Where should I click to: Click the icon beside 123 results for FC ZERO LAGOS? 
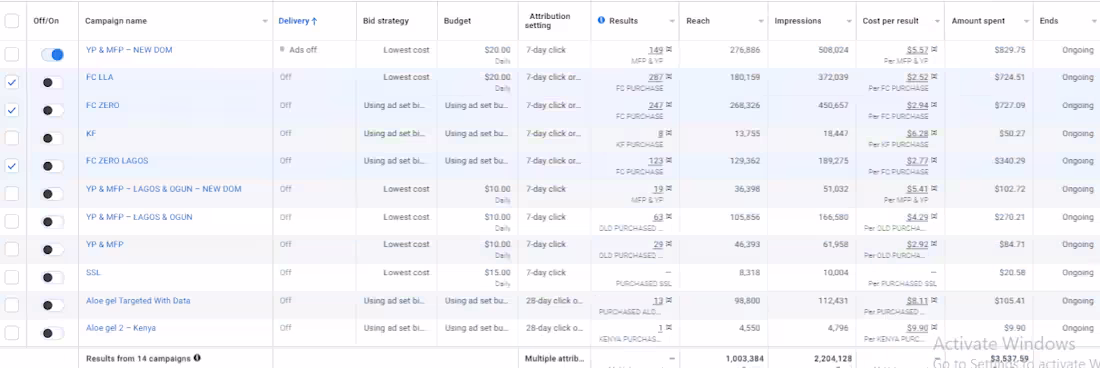click(x=669, y=161)
